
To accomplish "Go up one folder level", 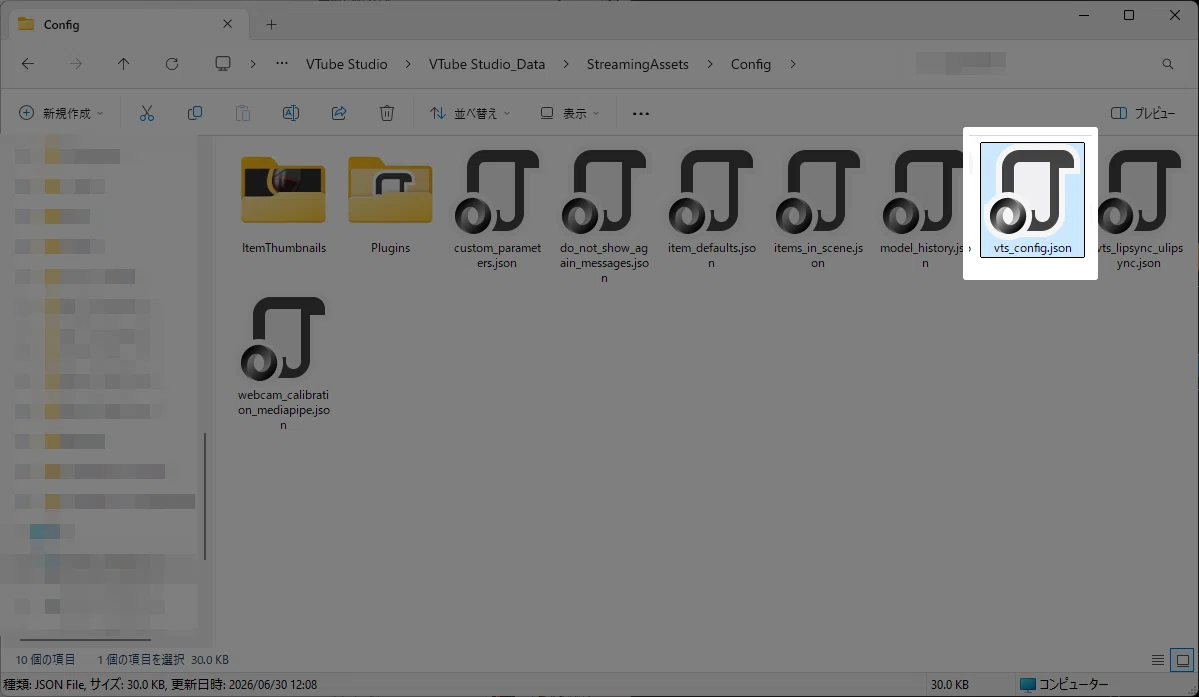I will click(123, 64).
